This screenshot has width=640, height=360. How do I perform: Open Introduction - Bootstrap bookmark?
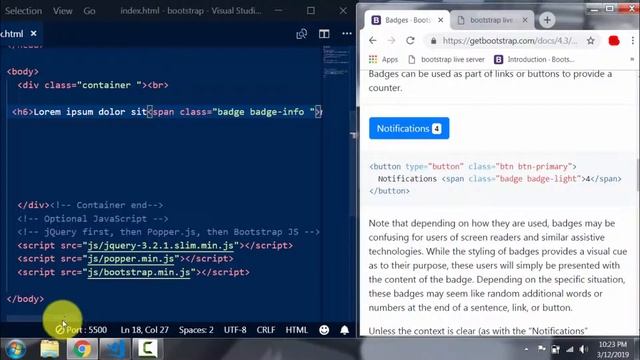[534, 60]
